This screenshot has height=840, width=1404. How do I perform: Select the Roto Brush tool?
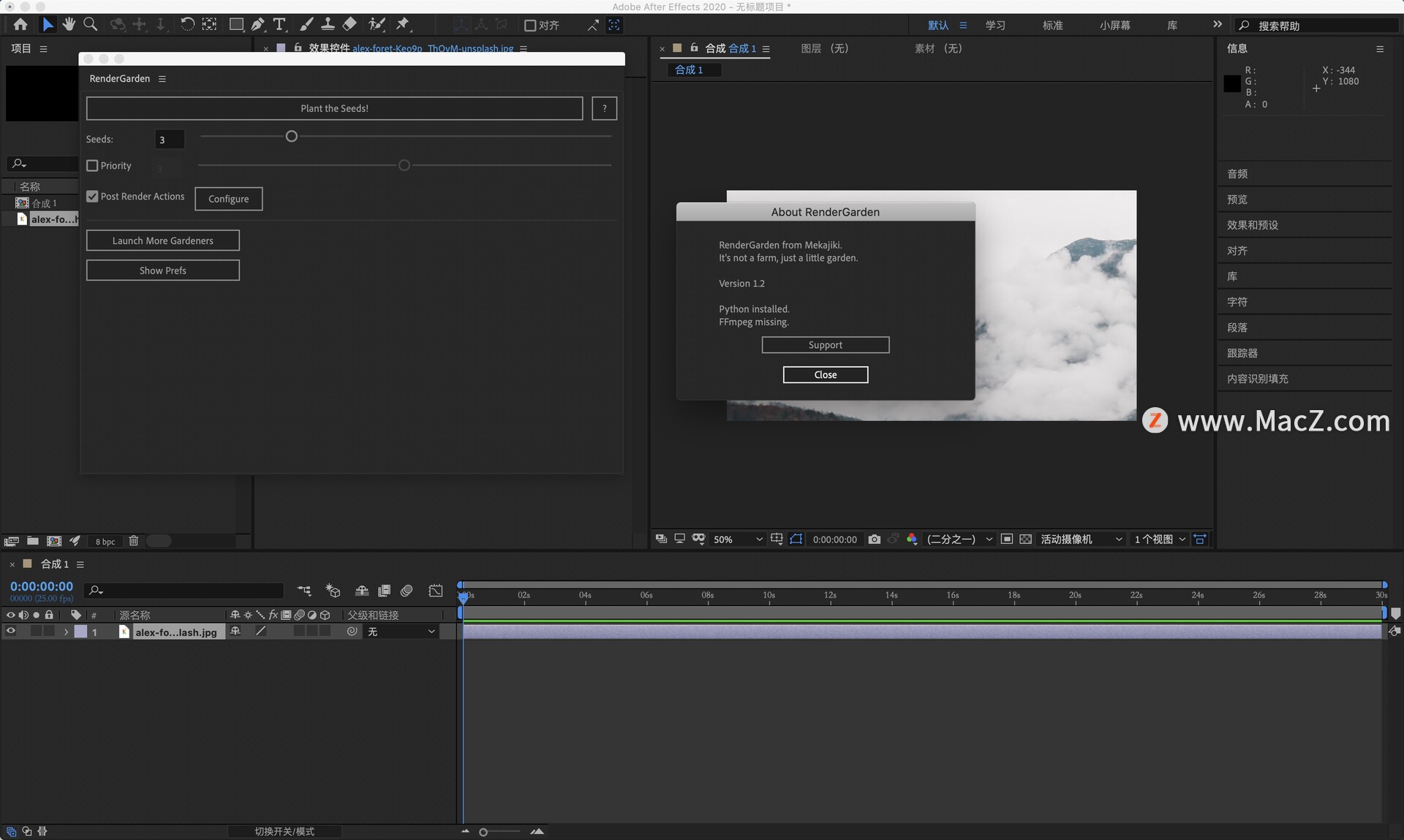pos(377,25)
